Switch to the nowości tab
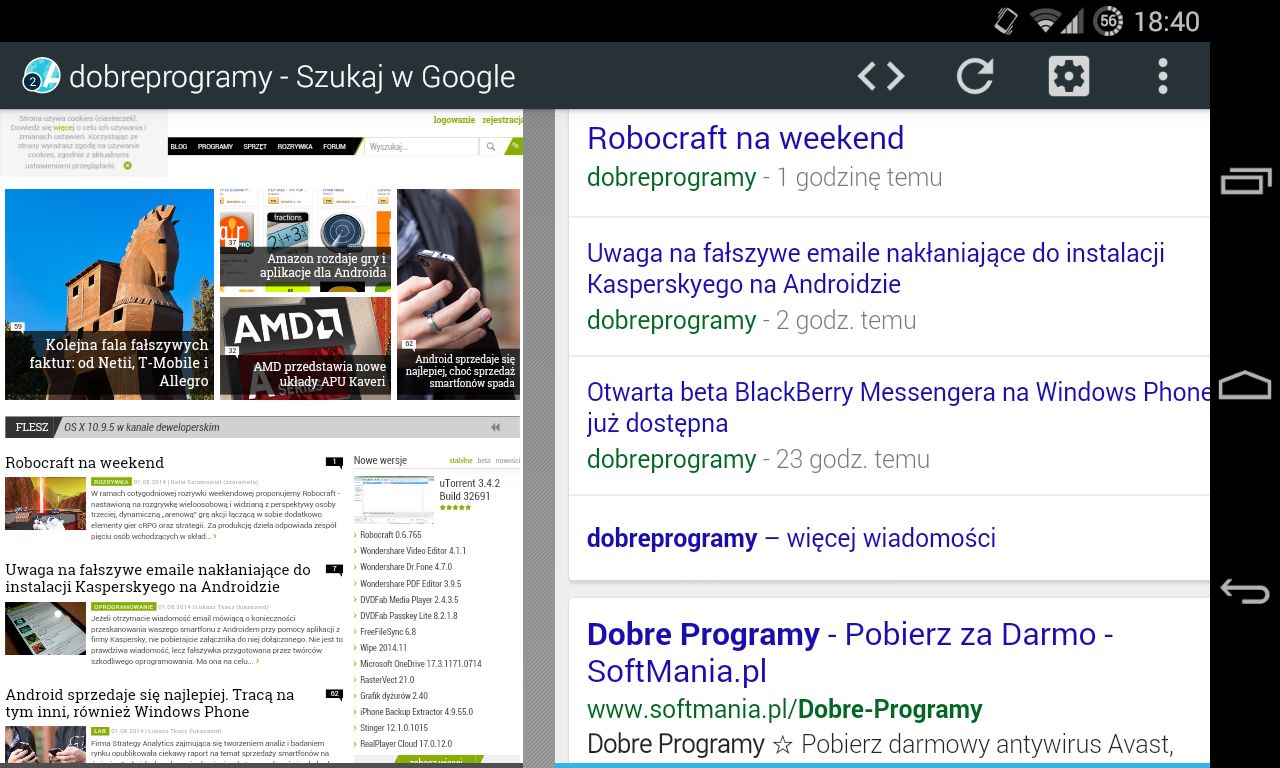Image resolution: width=1280 pixels, height=768 pixels. [507, 460]
